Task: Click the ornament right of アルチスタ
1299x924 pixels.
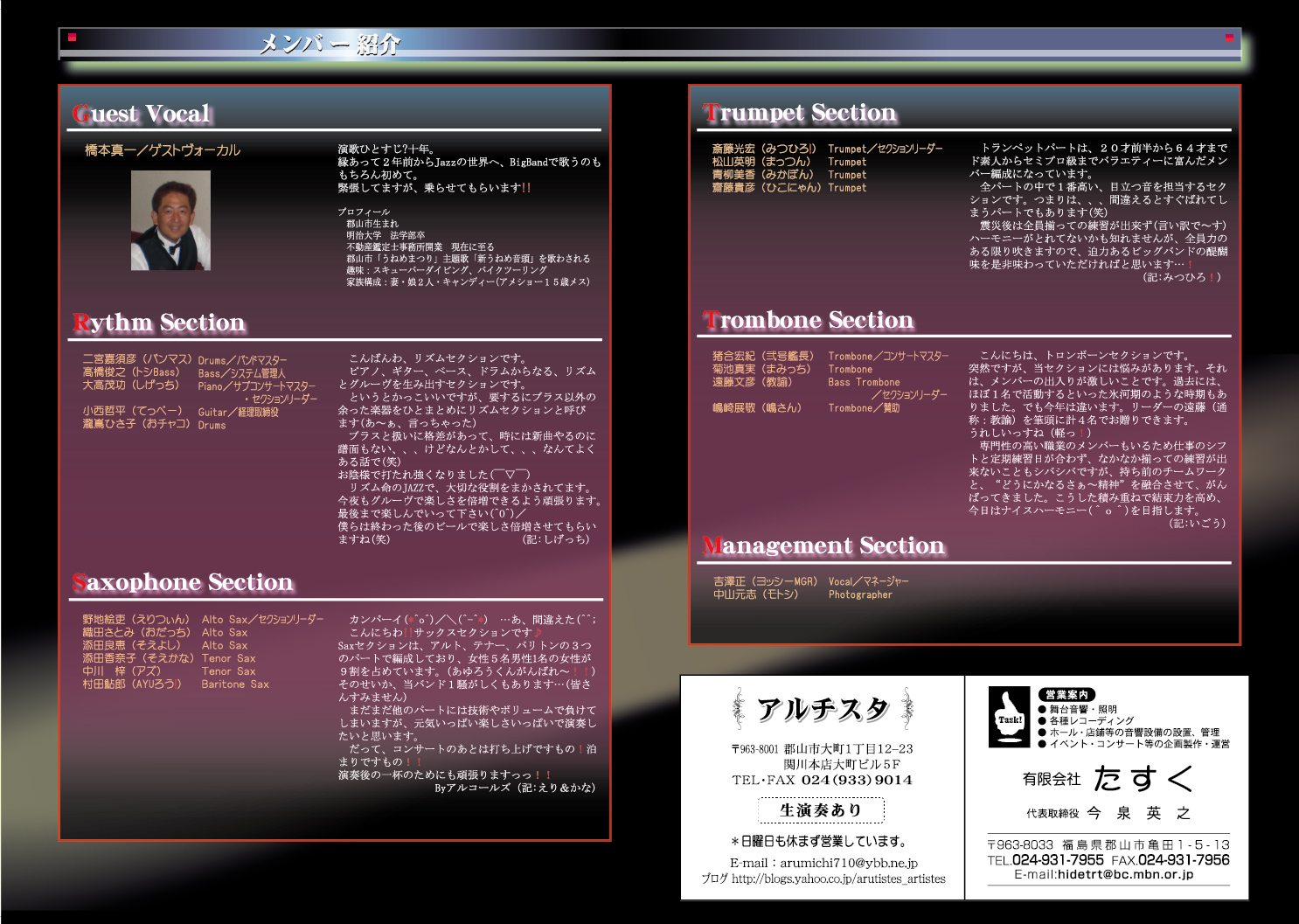Action: (x=907, y=708)
